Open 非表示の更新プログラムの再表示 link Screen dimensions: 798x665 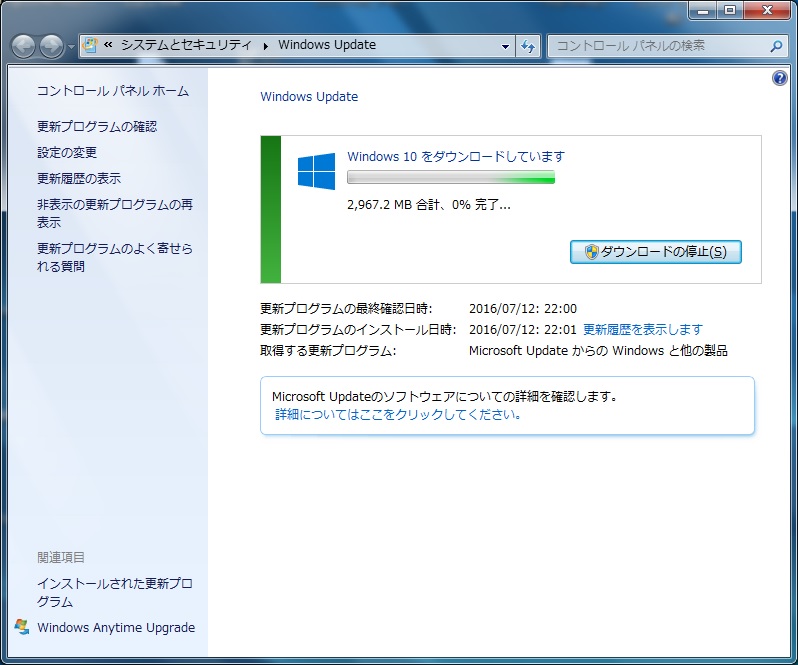(x=115, y=213)
